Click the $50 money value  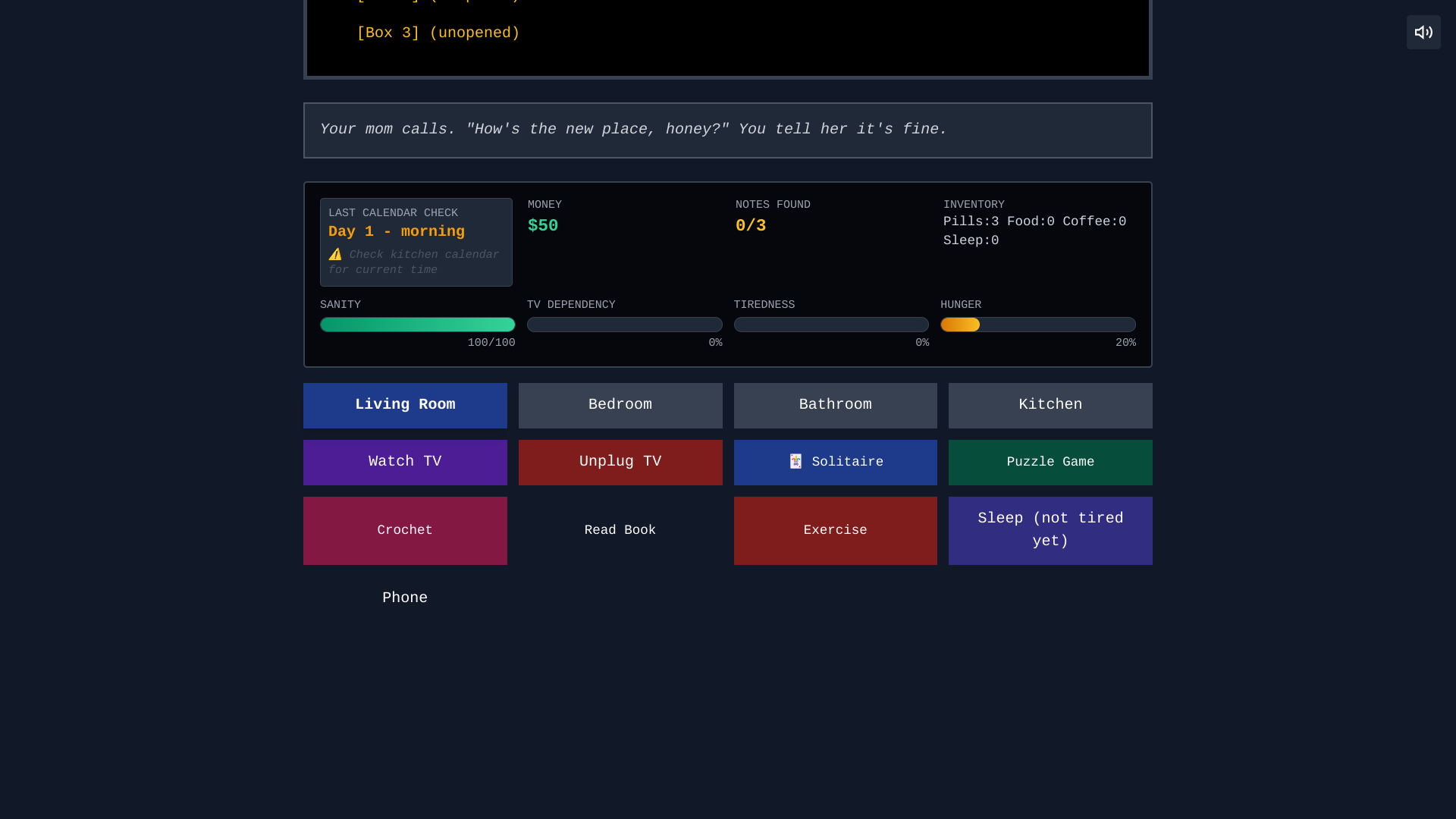[x=543, y=226]
